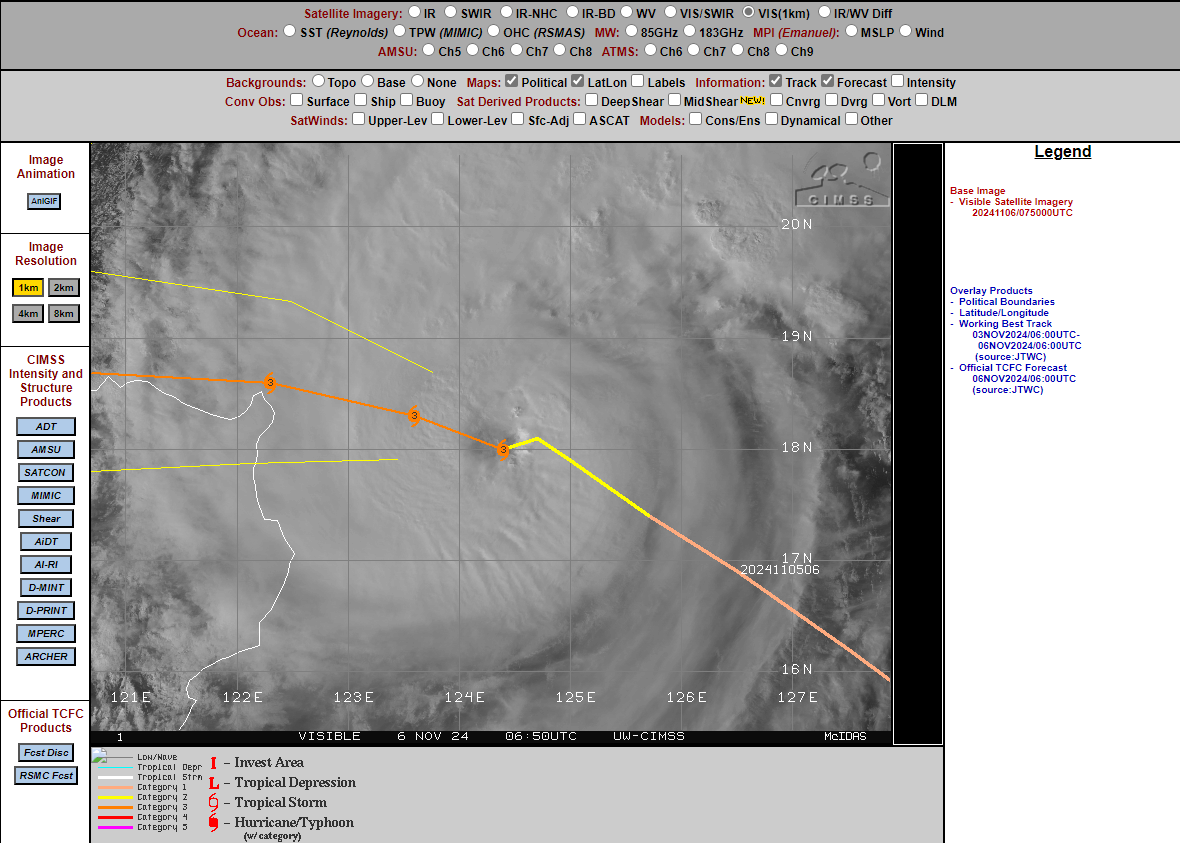
Task: Enable Upper-Lev satellite winds
Action: pos(358,118)
